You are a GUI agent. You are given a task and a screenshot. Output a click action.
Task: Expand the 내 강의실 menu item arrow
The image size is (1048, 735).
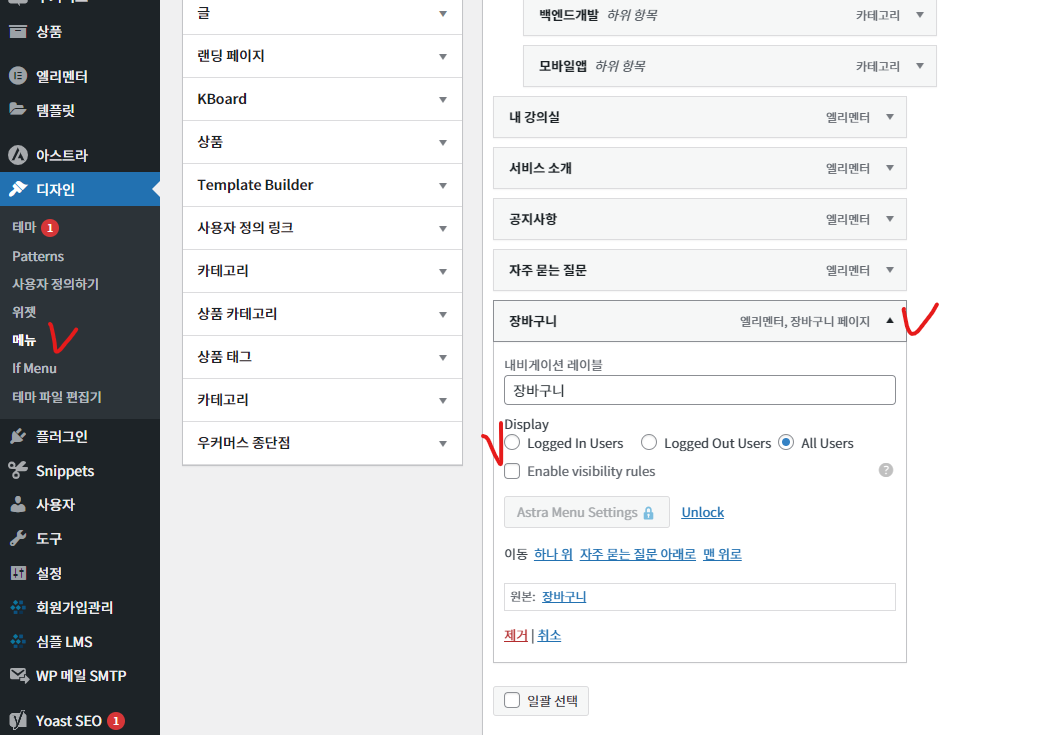[x=890, y=117]
